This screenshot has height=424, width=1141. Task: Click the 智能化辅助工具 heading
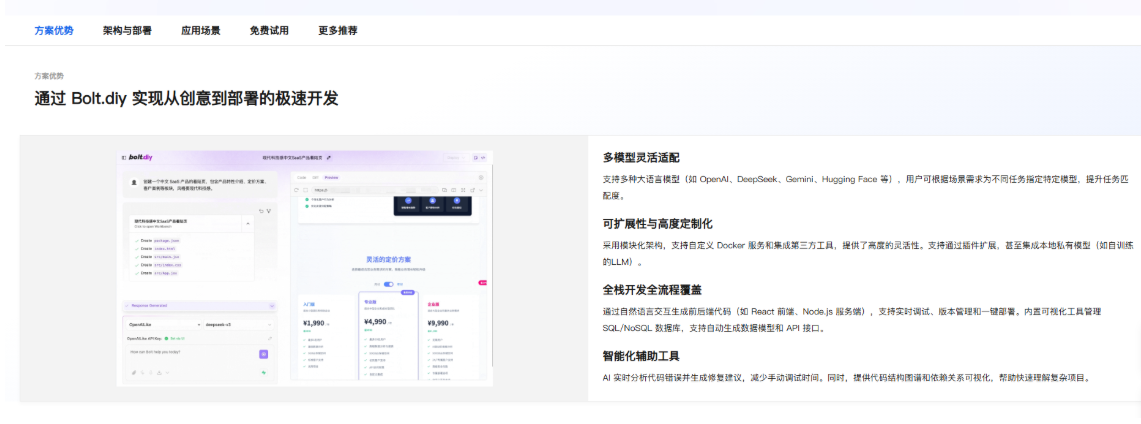[x=641, y=356]
